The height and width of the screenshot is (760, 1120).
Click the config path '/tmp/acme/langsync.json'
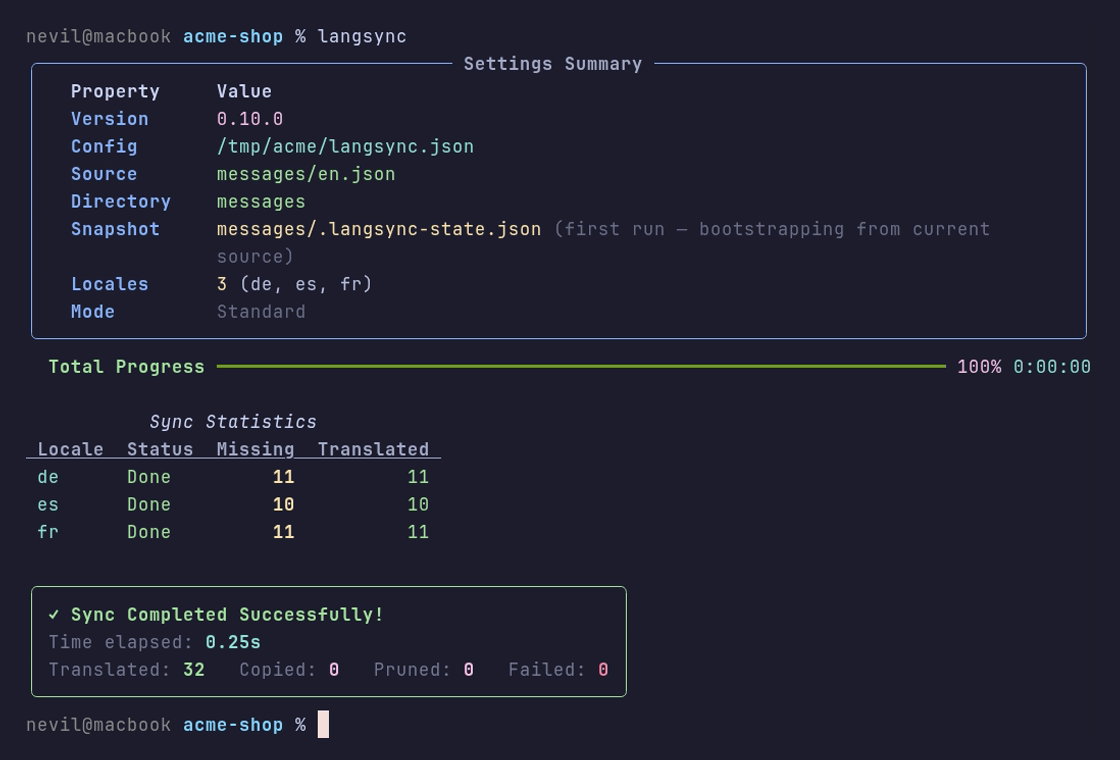point(345,146)
